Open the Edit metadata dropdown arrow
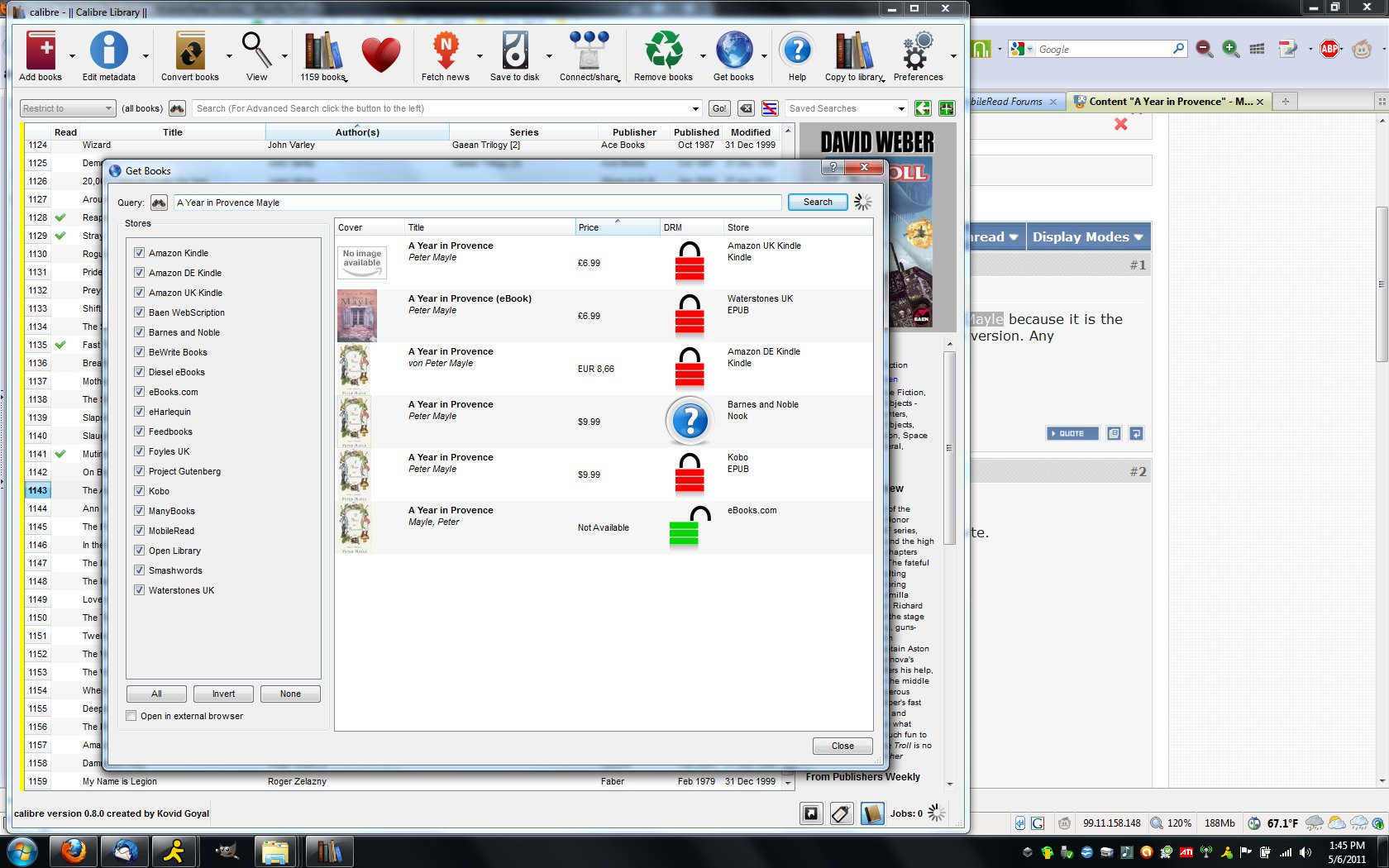The width and height of the screenshot is (1389, 868). [x=146, y=56]
